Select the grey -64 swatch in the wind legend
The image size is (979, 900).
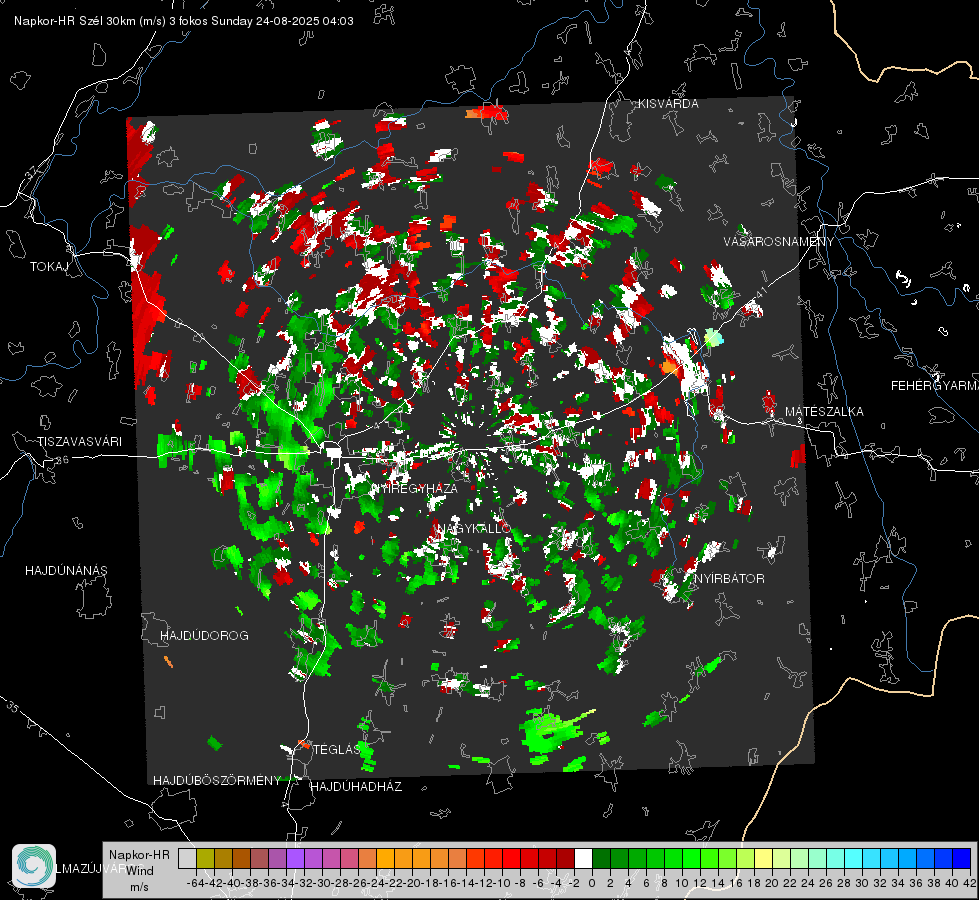187,858
